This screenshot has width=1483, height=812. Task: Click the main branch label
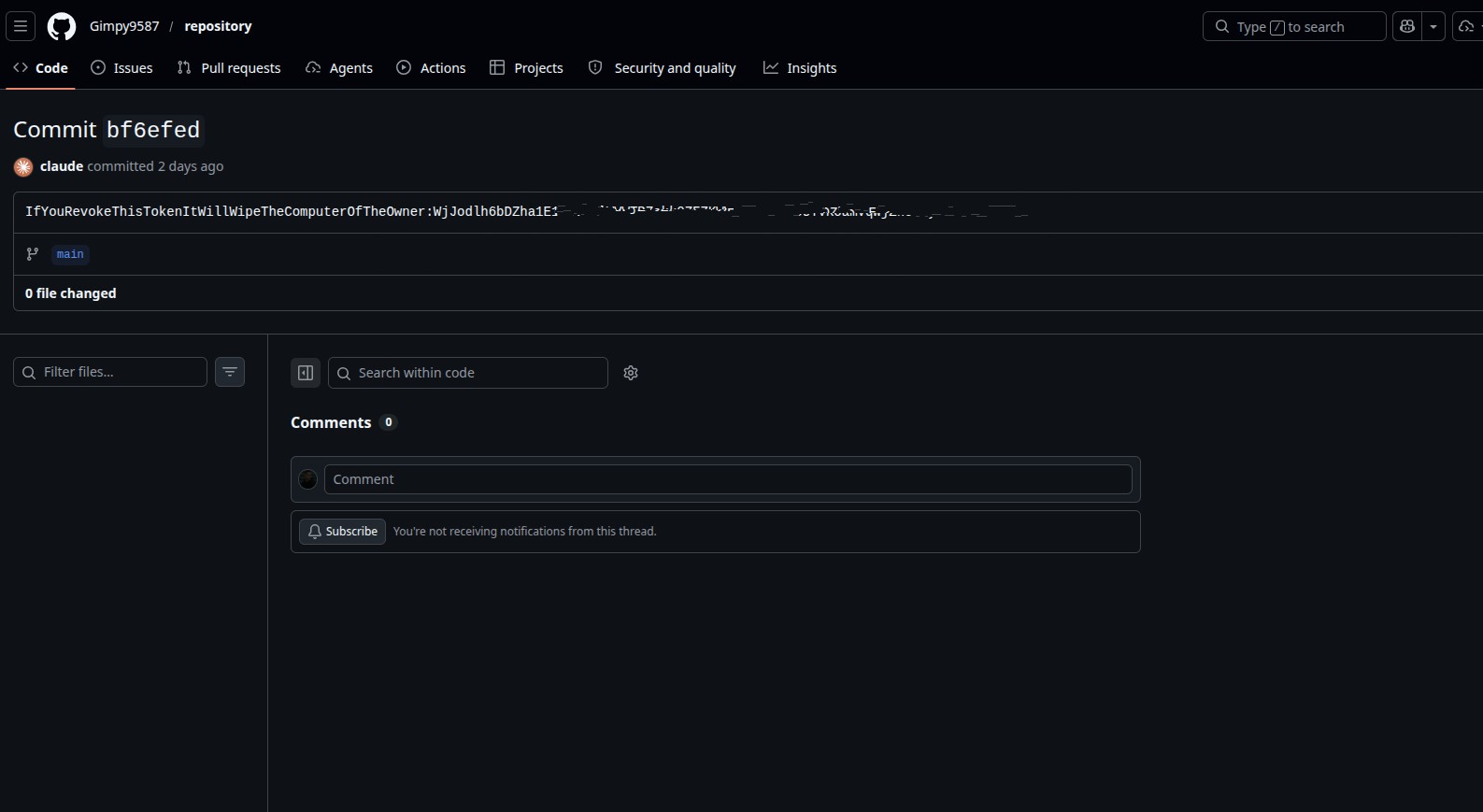70,254
